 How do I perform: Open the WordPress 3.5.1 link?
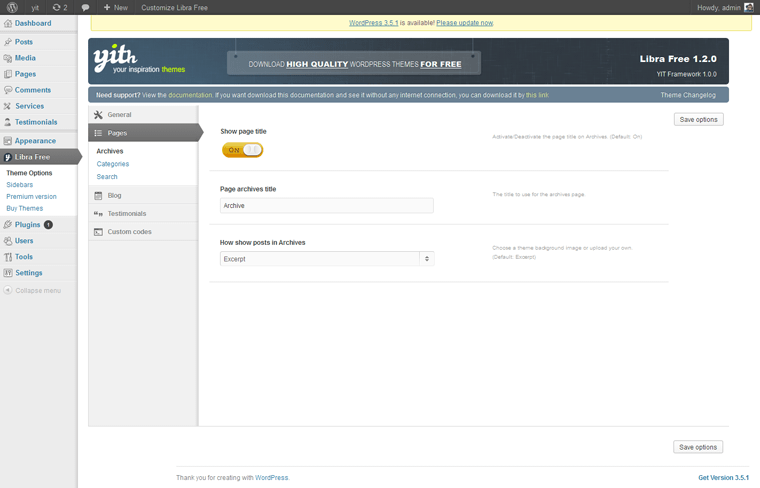click(373, 23)
